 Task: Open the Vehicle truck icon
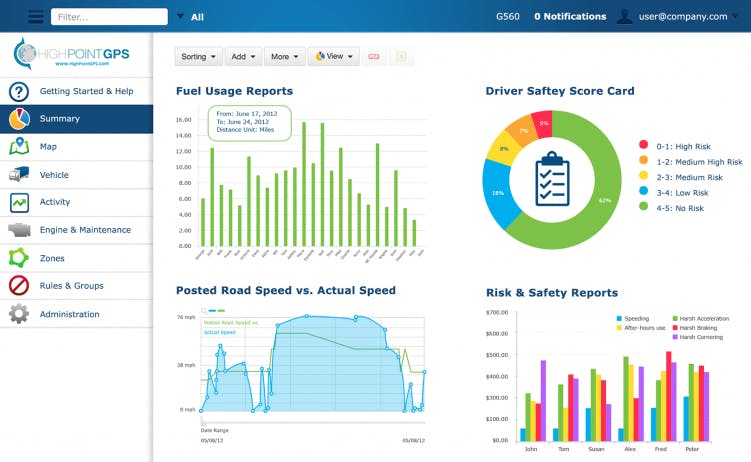(x=19, y=174)
